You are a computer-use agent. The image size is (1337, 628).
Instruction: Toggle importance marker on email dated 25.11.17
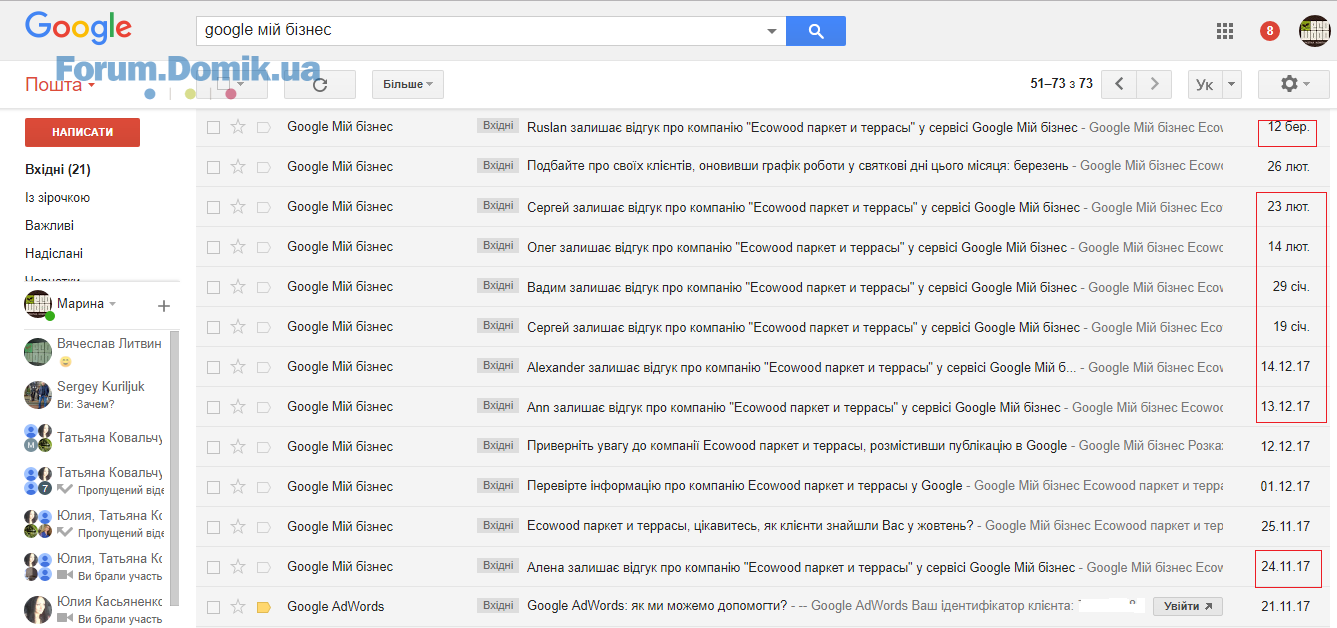coord(264,527)
